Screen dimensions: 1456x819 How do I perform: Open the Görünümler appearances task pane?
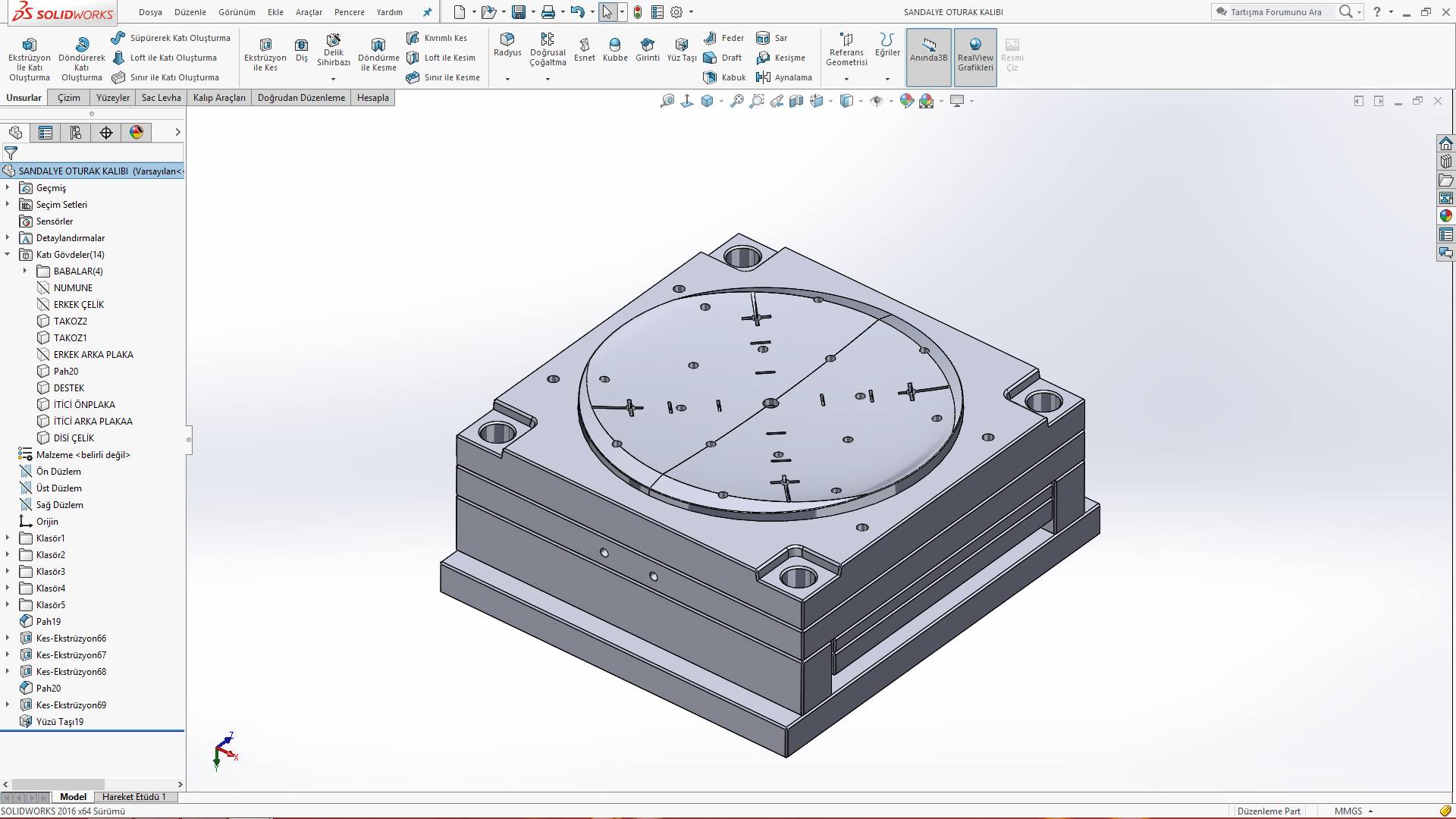tap(1446, 216)
